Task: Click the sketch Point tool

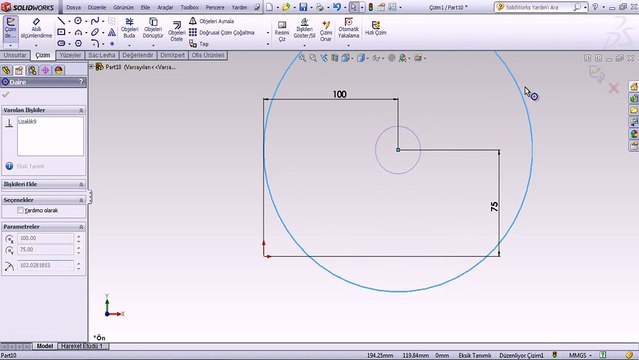Action: (112, 43)
